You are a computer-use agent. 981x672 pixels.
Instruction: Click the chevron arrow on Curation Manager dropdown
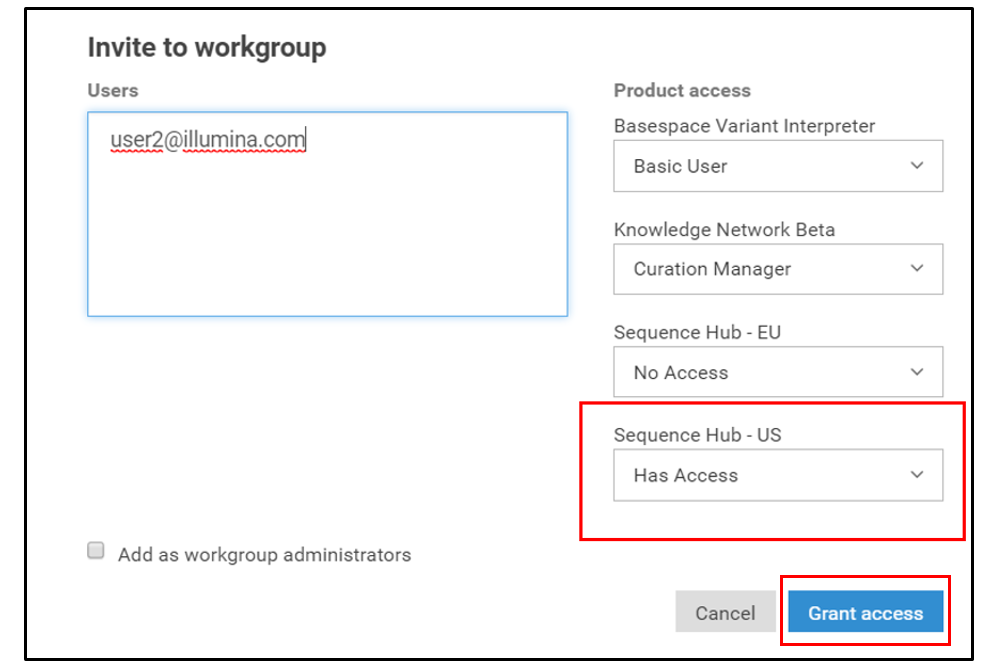[x=916, y=269]
